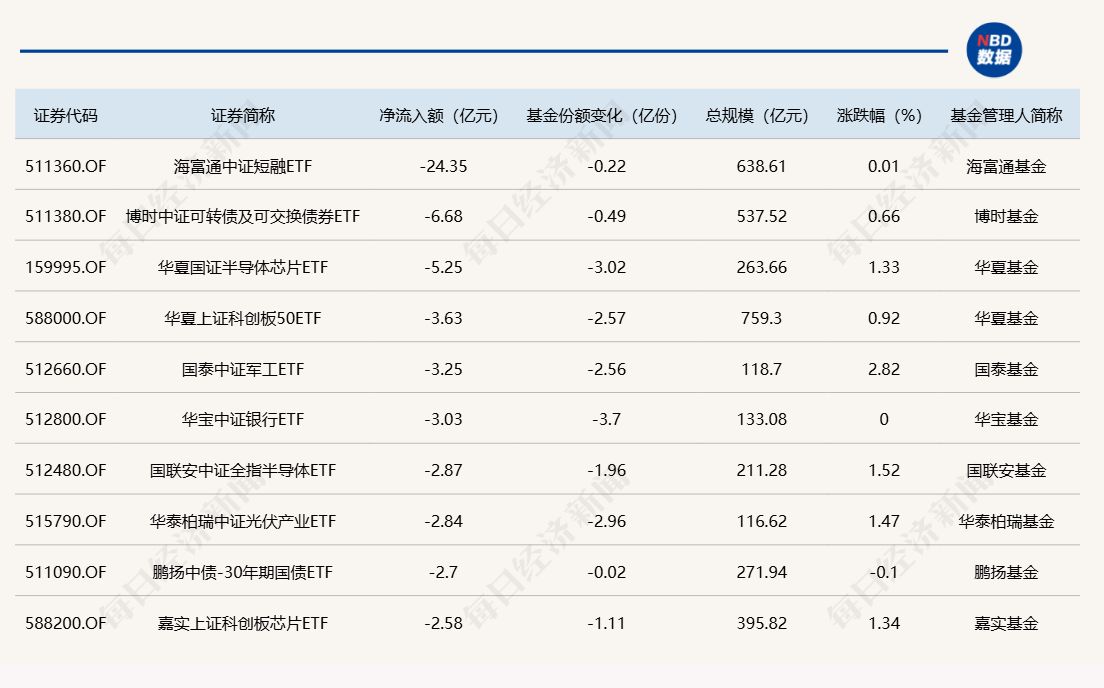Select the 基金份额变化（亿份）header
This screenshot has width=1104, height=688.
[606, 115]
